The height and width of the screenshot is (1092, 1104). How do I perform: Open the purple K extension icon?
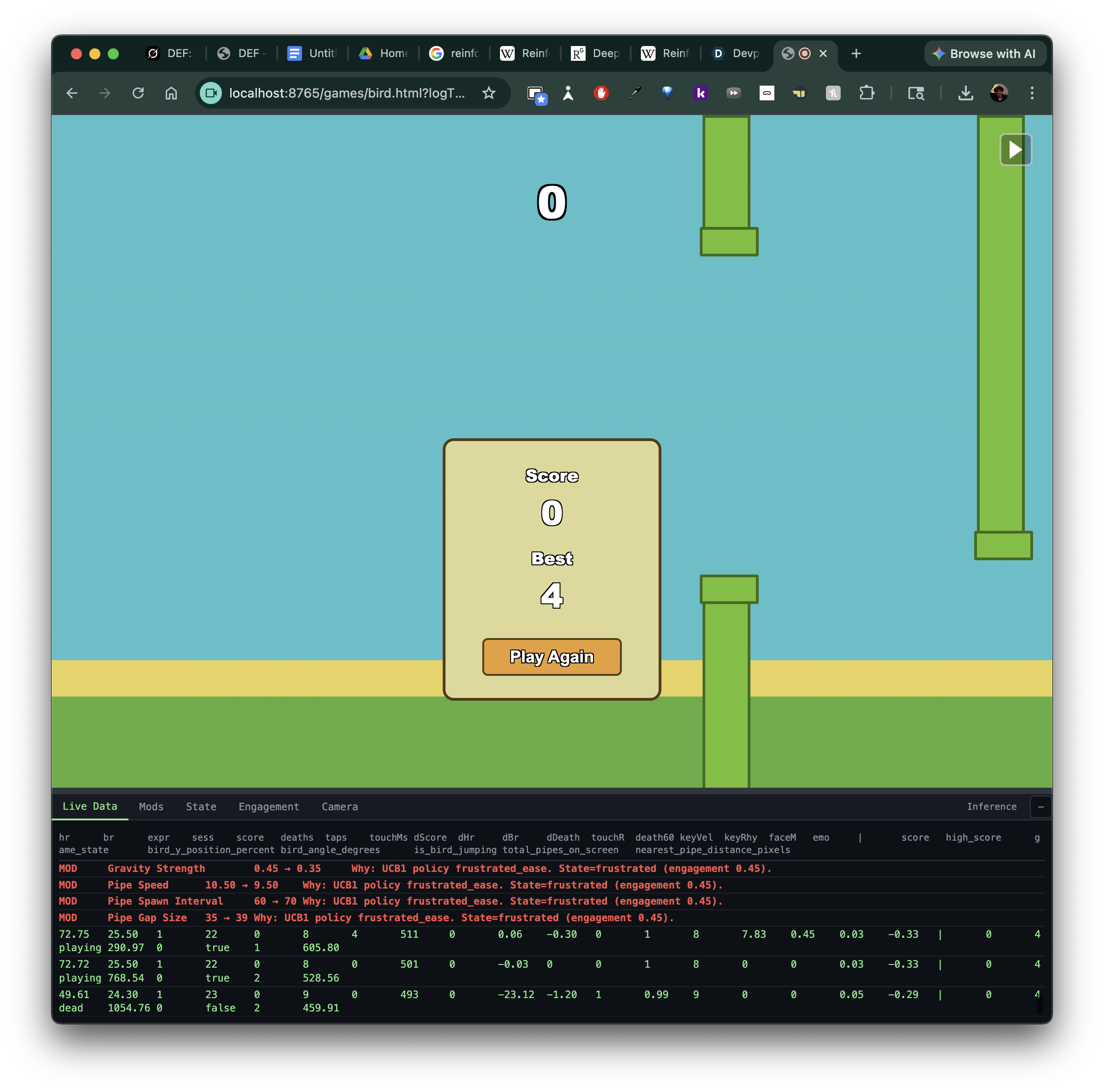(700, 93)
